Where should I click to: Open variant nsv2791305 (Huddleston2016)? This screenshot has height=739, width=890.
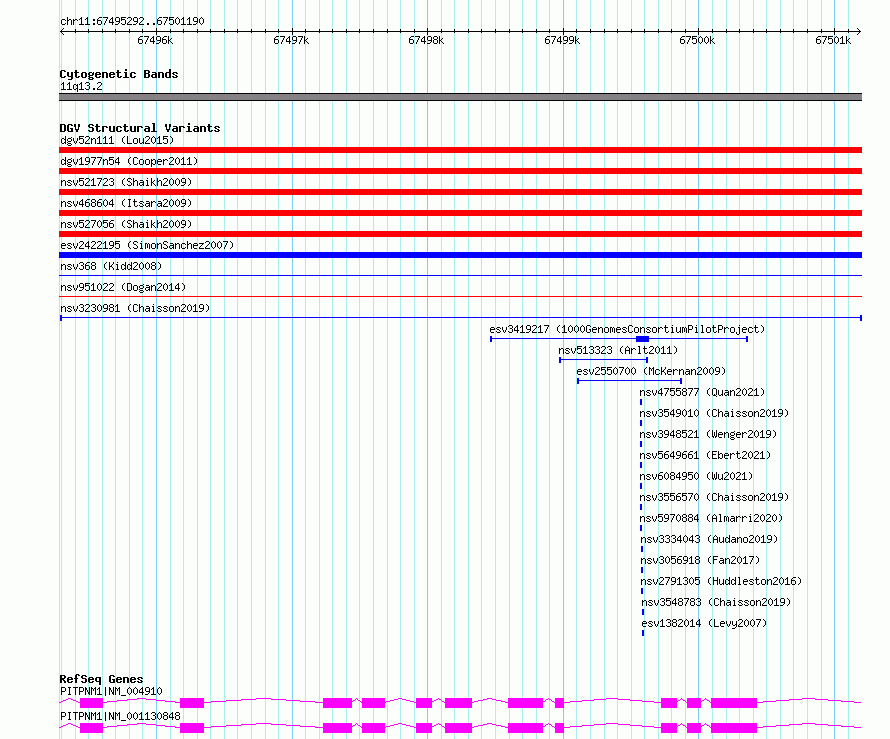[721, 581]
